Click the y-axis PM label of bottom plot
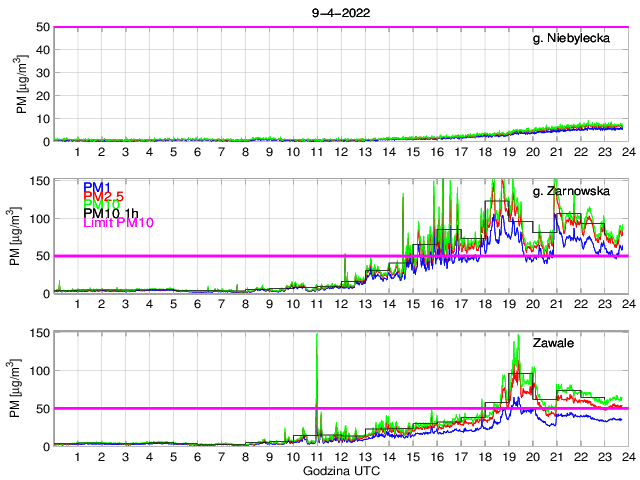 pyautogui.click(x=24, y=389)
